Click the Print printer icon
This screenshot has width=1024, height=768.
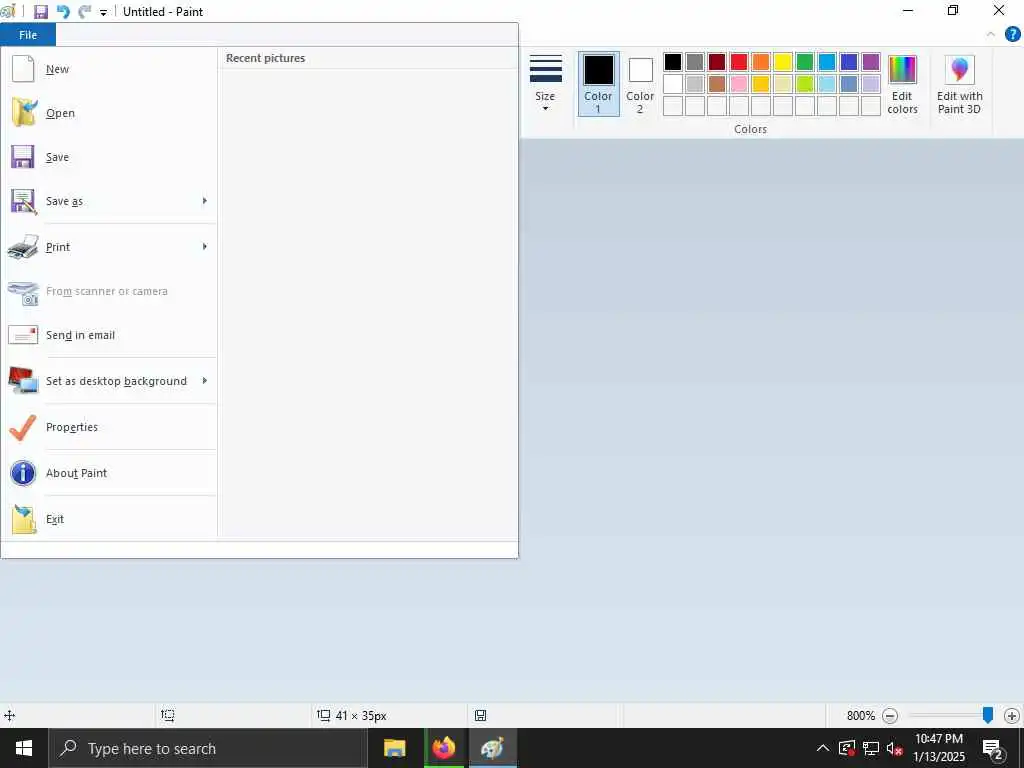pyautogui.click(x=23, y=247)
